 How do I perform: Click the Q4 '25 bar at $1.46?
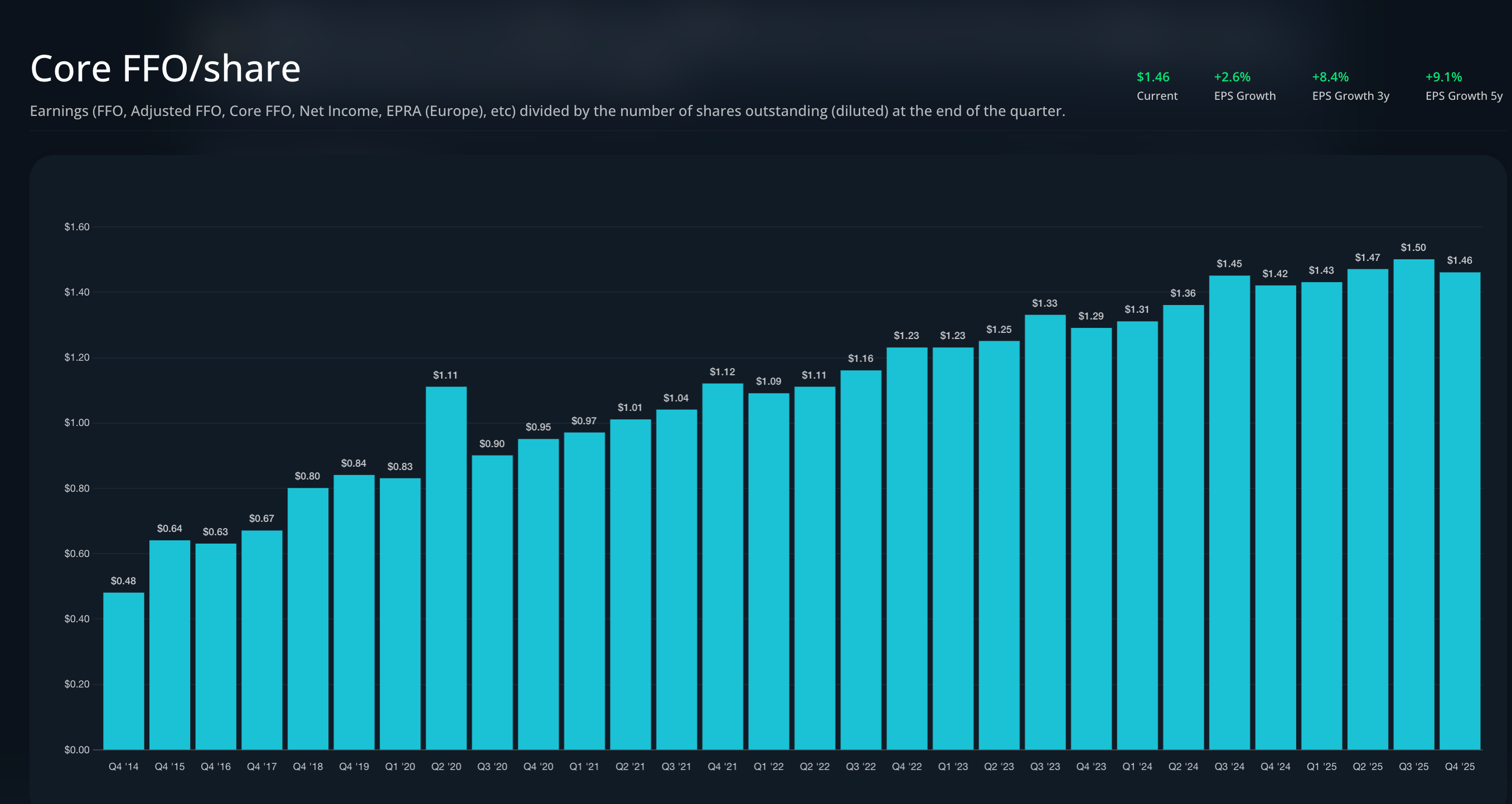(1460, 511)
